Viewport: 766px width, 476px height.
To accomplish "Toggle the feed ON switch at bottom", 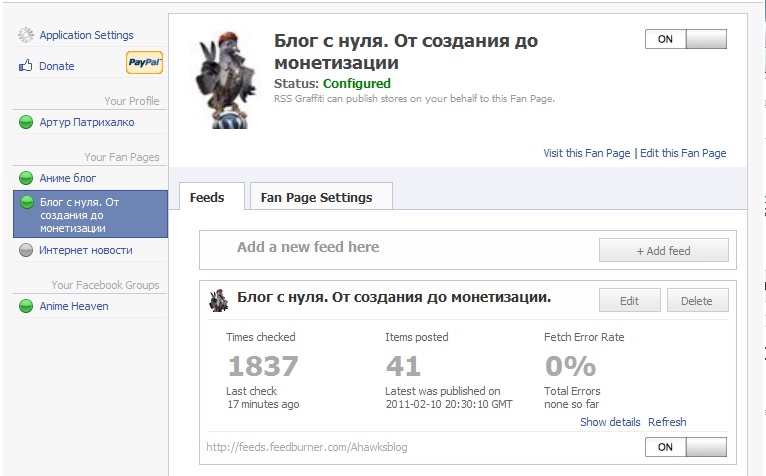I will point(686,447).
